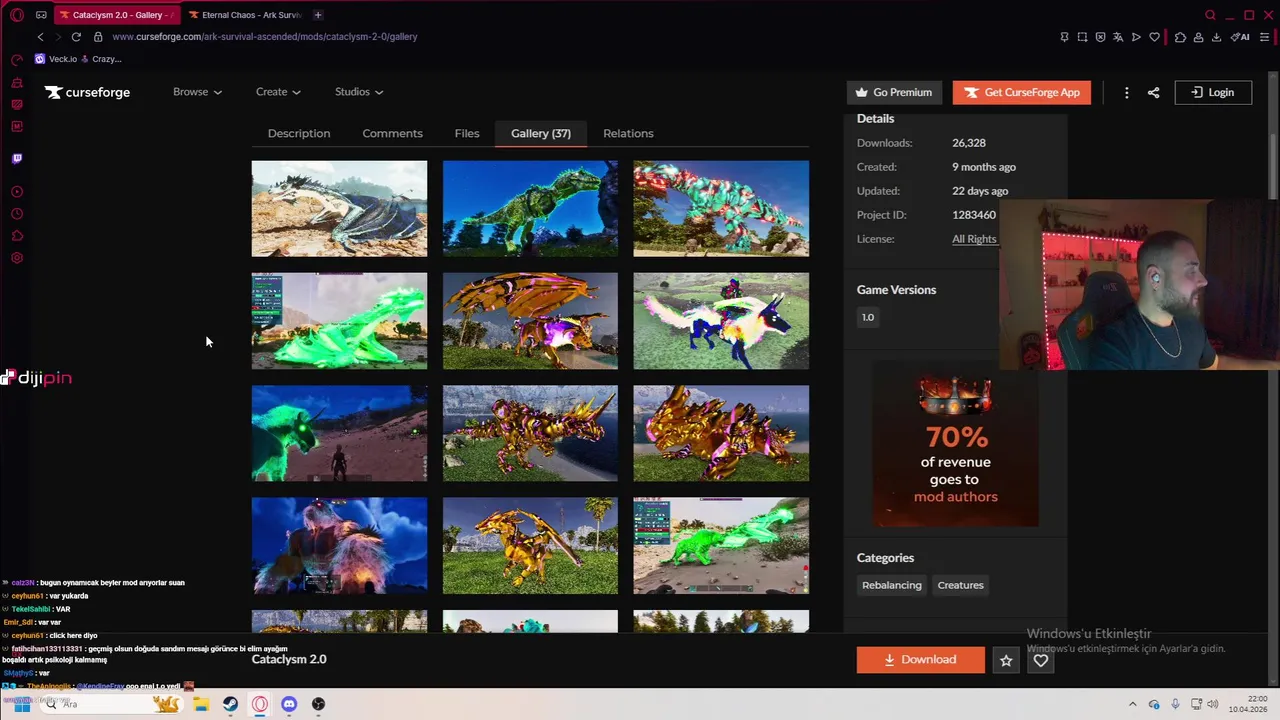Open the Crazy... bookmark

click(102, 59)
